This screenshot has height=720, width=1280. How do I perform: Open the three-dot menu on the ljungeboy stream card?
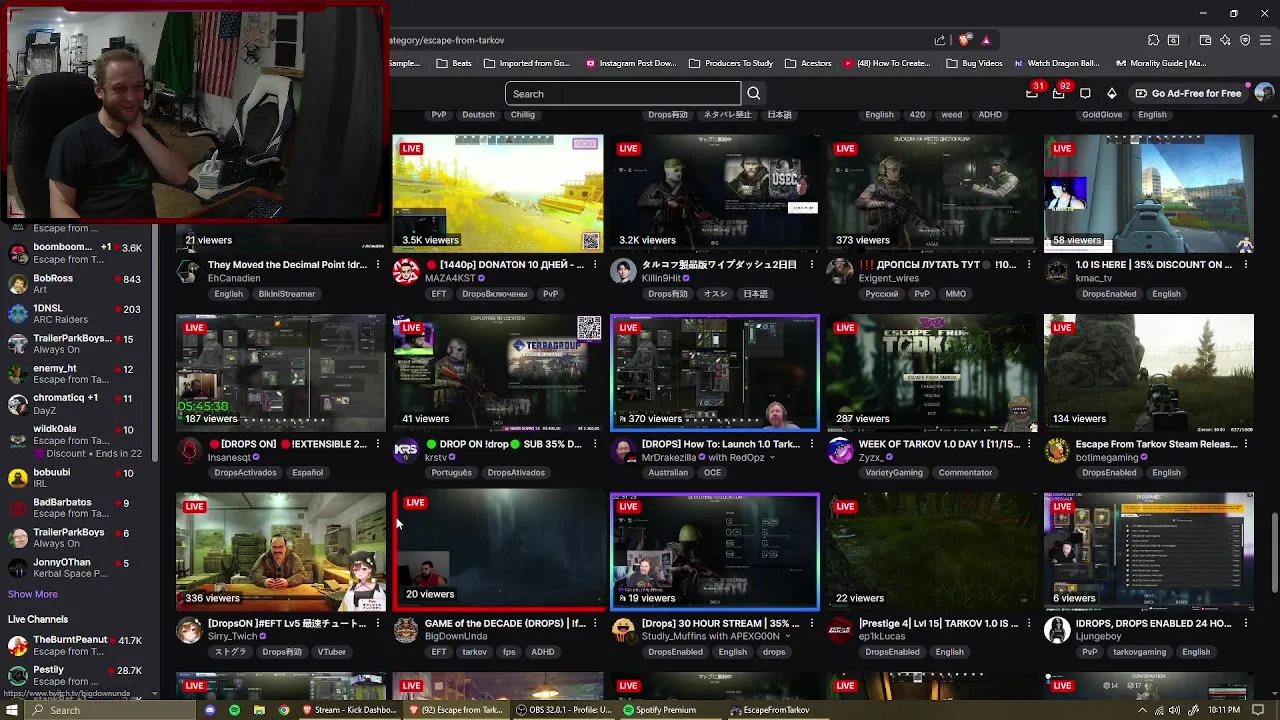pyautogui.click(x=1246, y=623)
